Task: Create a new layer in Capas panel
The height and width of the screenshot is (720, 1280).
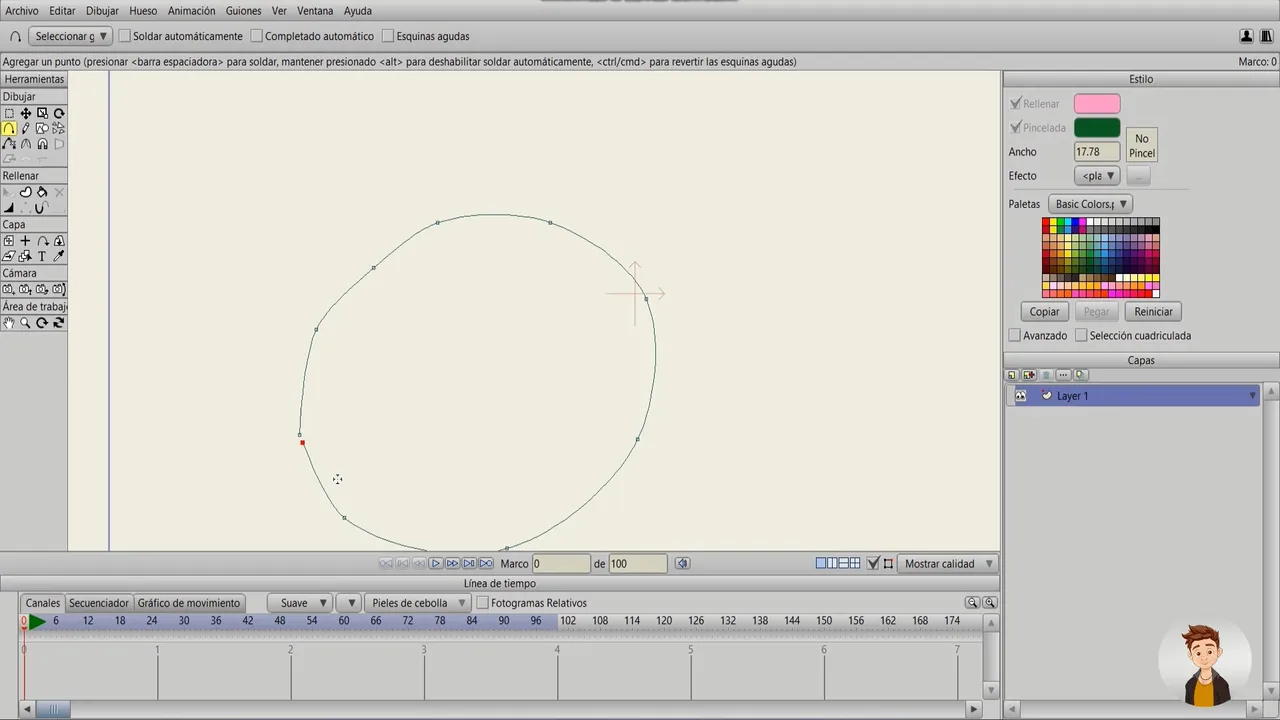Action: click(1012, 375)
